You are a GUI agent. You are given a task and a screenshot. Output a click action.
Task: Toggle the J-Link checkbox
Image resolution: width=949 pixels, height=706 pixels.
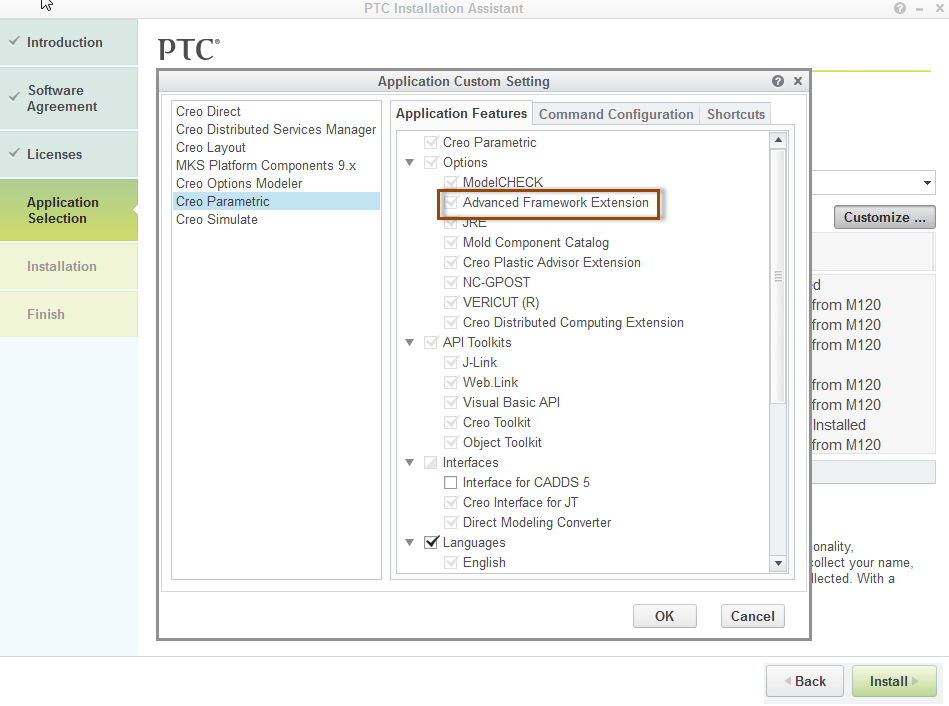tap(450, 362)
